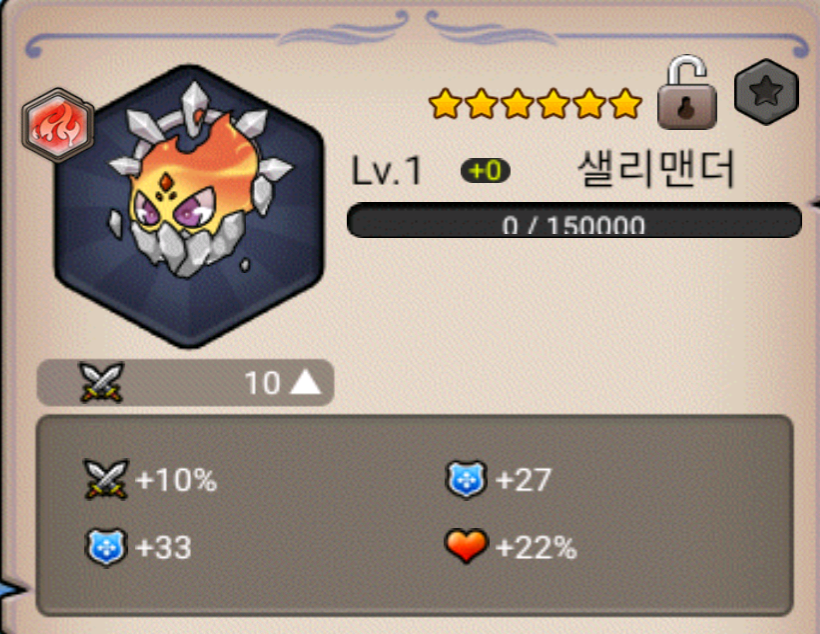Click the attack power bar showing 10

pos(185,382)
